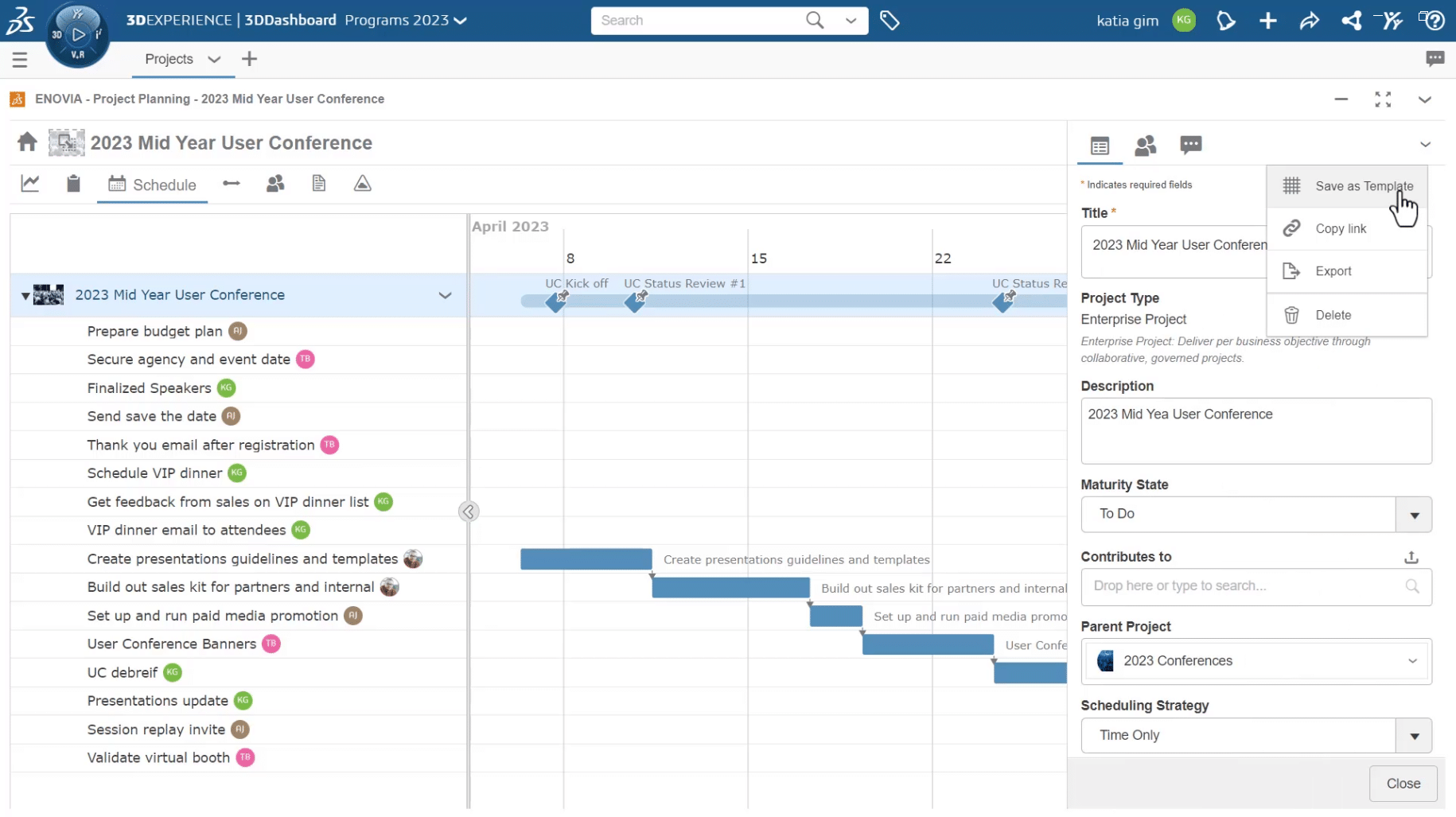Click the tag icon beside the search bar
The height and width of the screenshot is (817, 1456).
click(890, 21)
